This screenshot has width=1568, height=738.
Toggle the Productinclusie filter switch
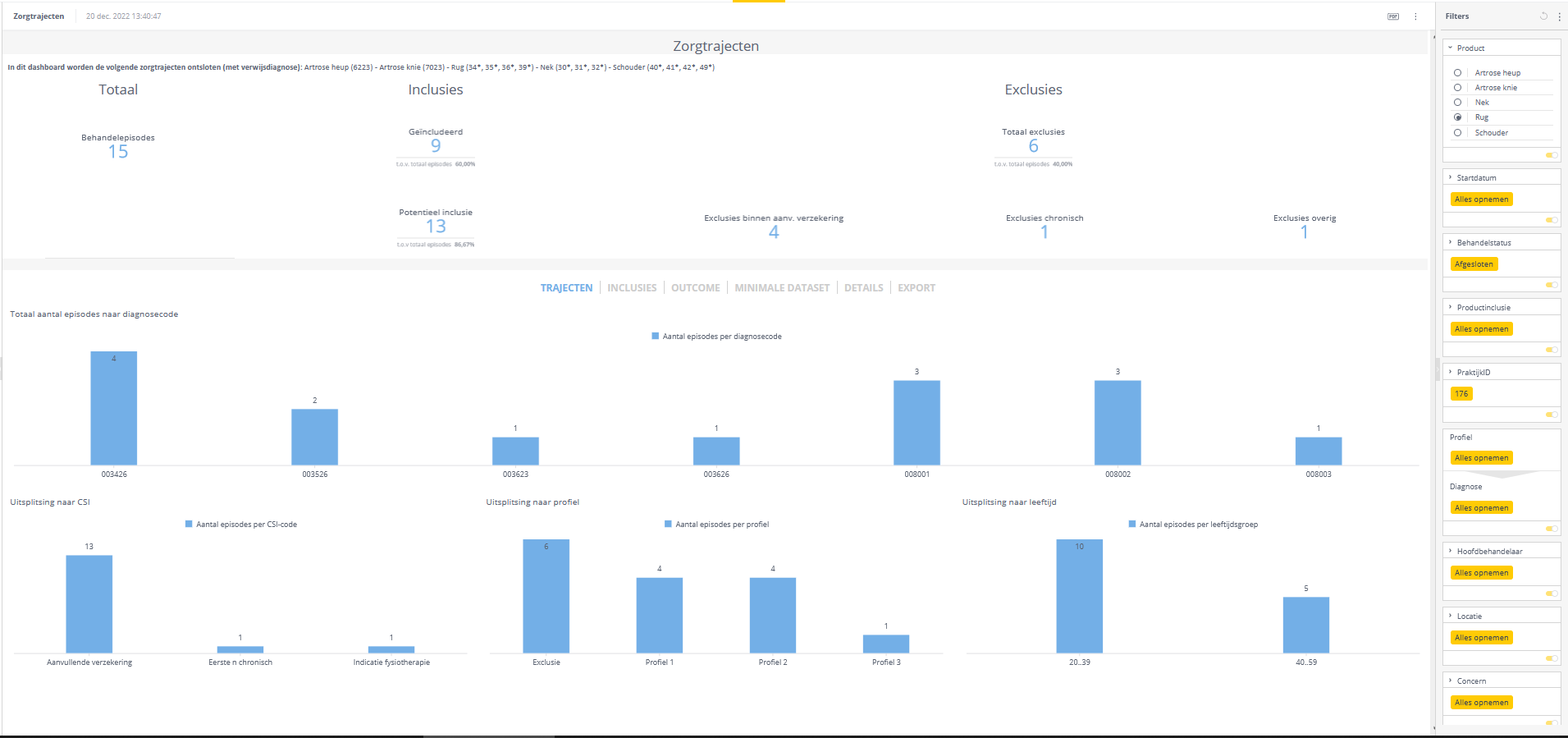[1552, 350]
